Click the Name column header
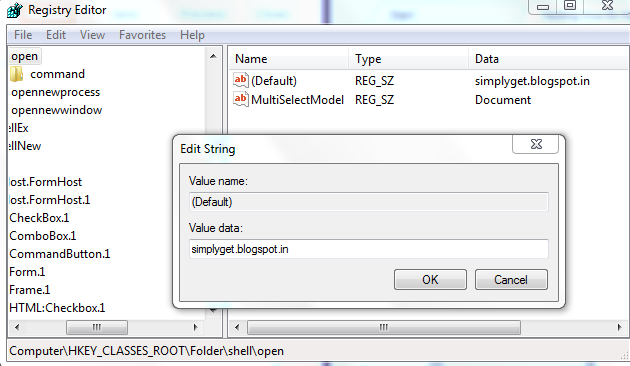The width and height of the screenshot is (630, 366). click(289, 59)
